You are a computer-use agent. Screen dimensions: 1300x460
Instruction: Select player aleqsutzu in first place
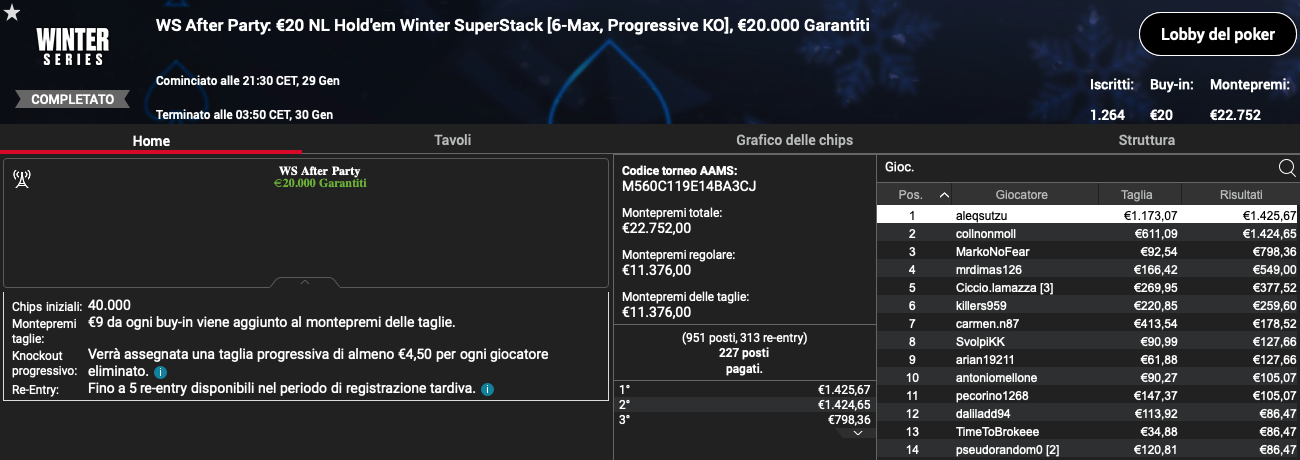click(1088, 215)
